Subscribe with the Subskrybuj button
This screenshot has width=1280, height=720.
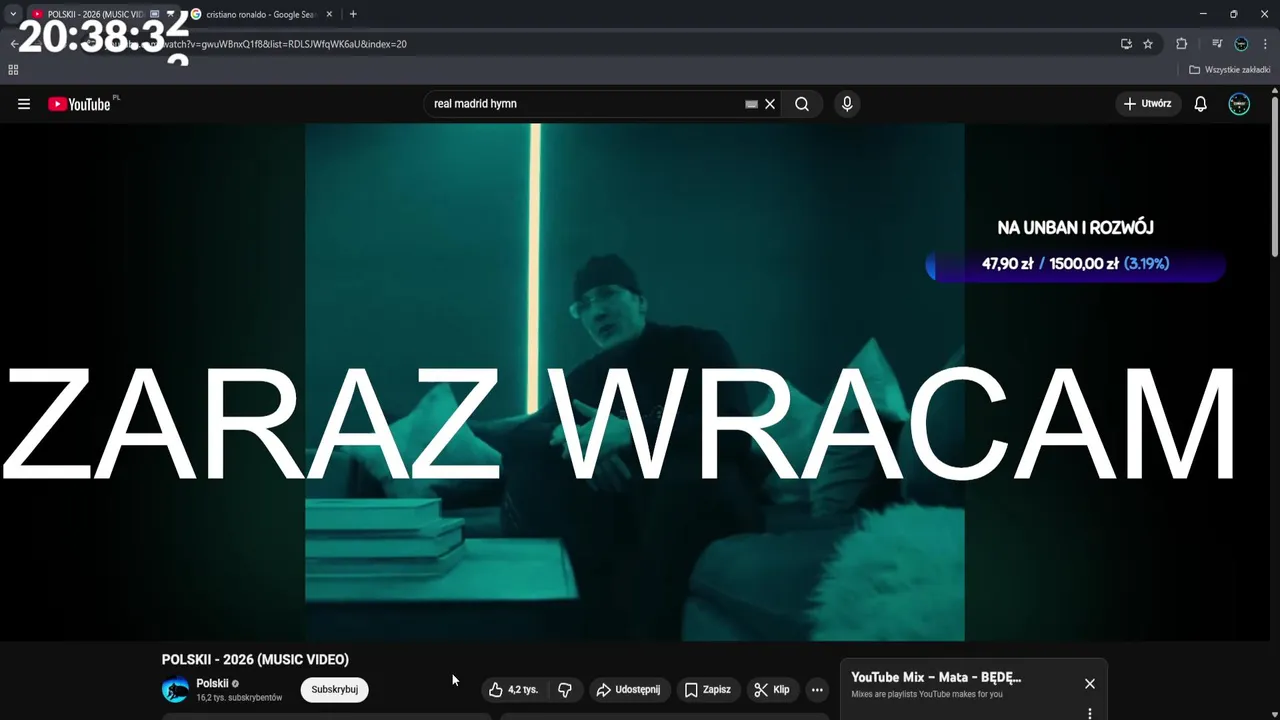point(335,689)
